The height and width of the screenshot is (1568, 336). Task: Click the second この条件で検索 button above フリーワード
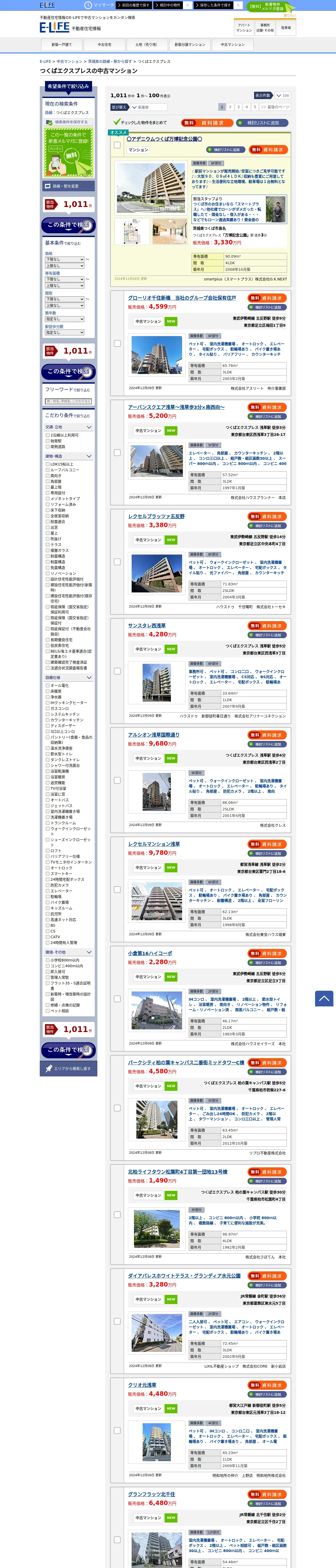tap(68, 371)
